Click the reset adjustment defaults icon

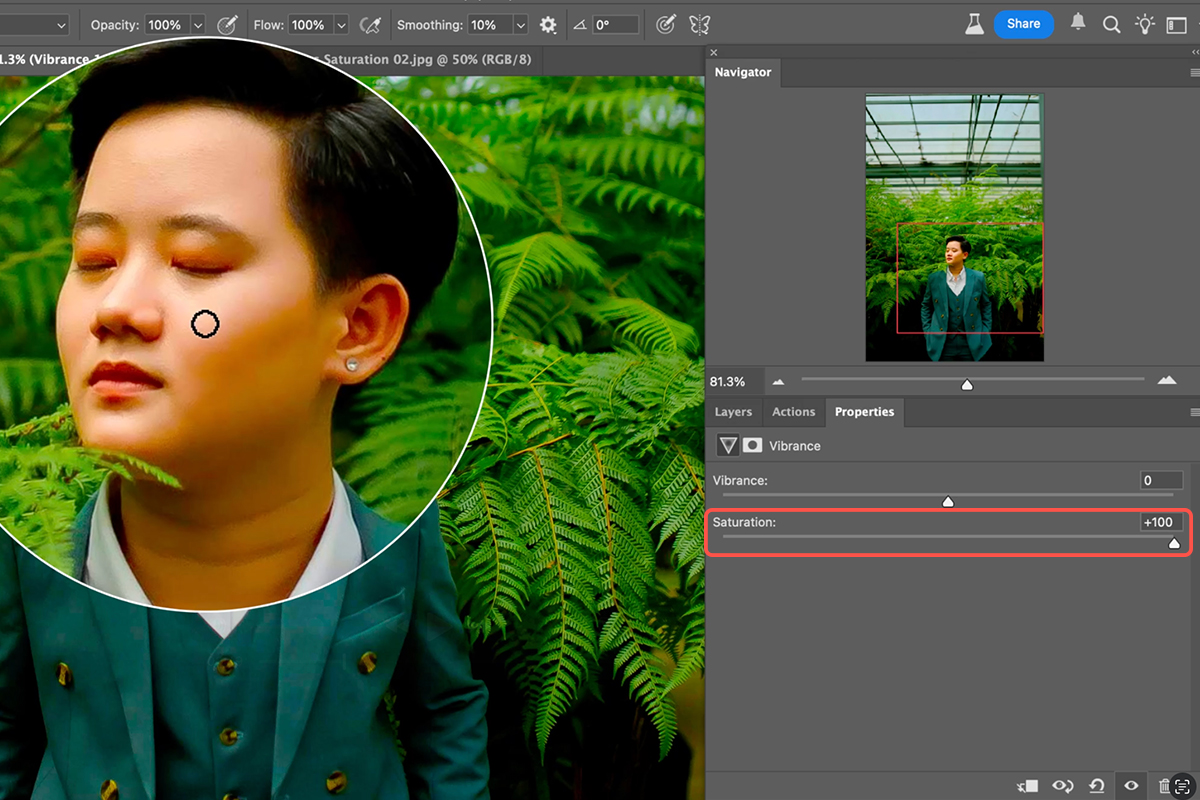(1097, 786)
